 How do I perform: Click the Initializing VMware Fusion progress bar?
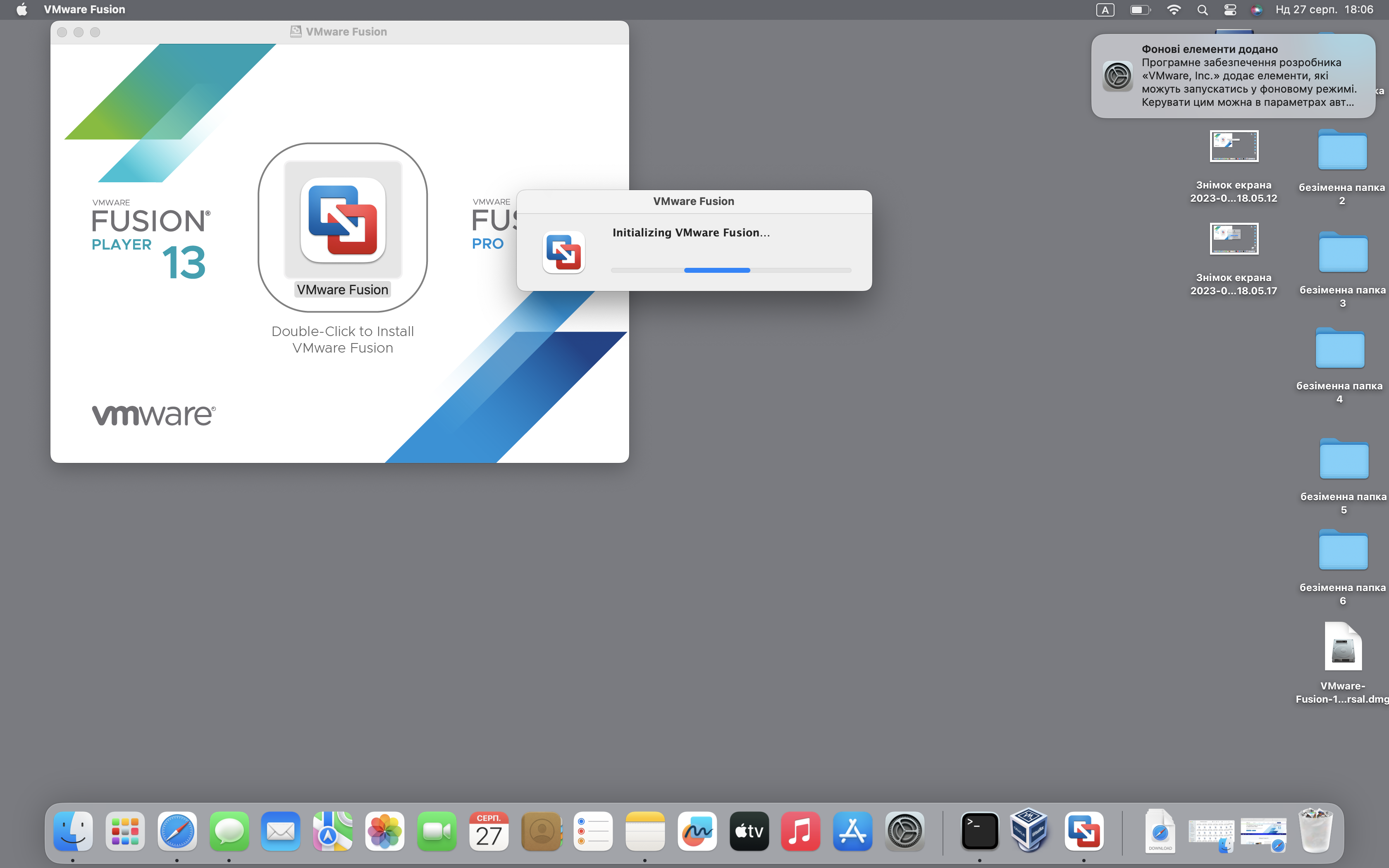pyautogui.click(x=730, y=270)
